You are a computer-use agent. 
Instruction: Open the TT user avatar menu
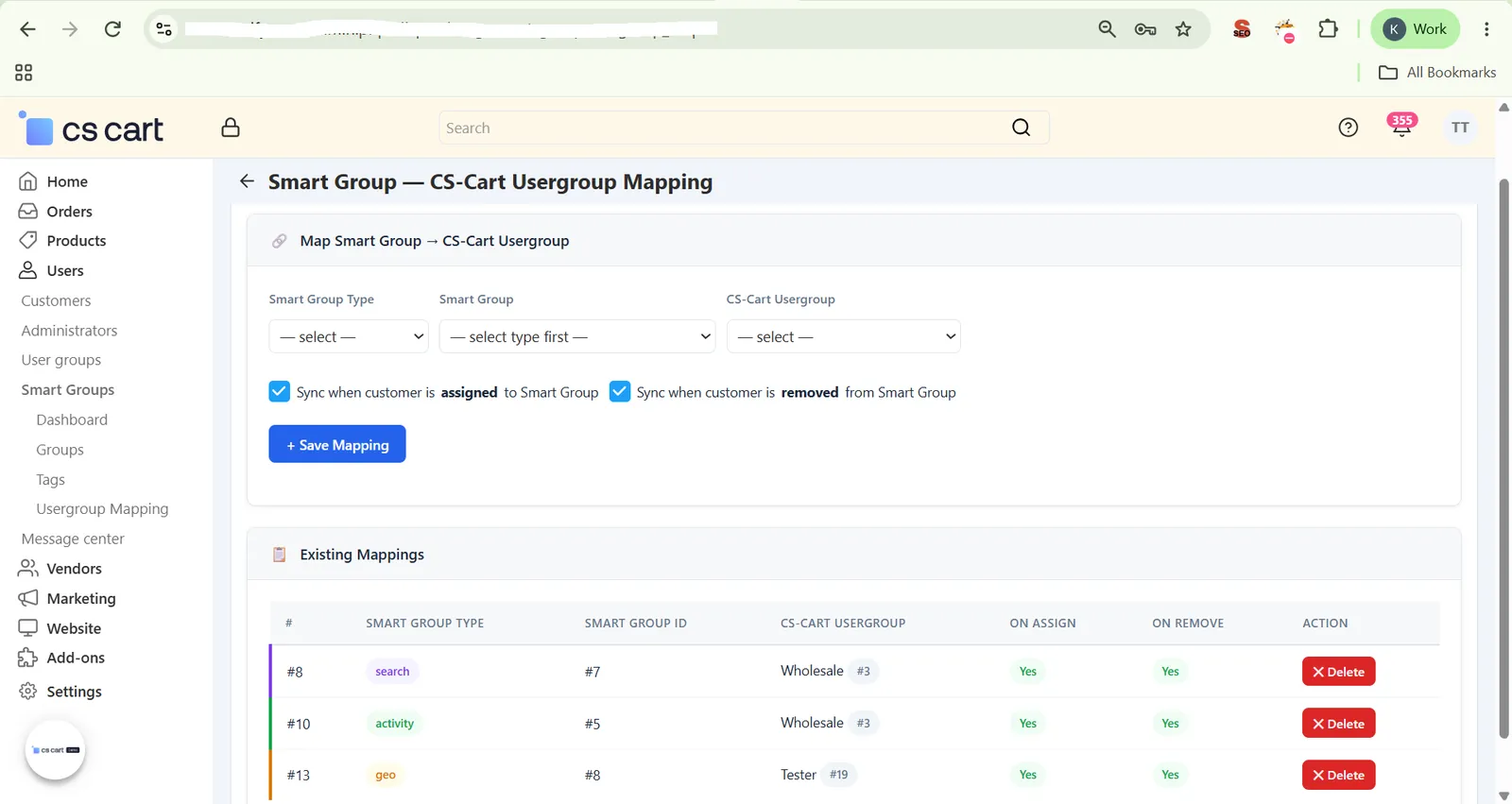[1460, 128]
